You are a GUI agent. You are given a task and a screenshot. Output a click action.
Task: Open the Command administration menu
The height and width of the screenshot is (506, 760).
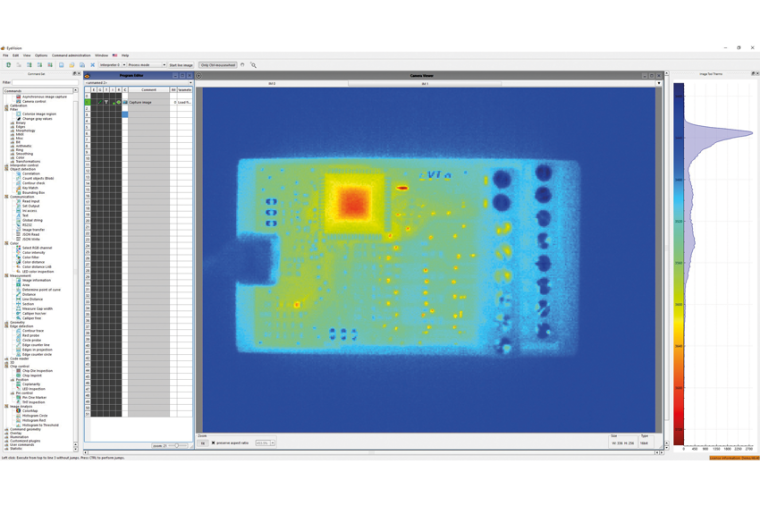coord(71,55)
